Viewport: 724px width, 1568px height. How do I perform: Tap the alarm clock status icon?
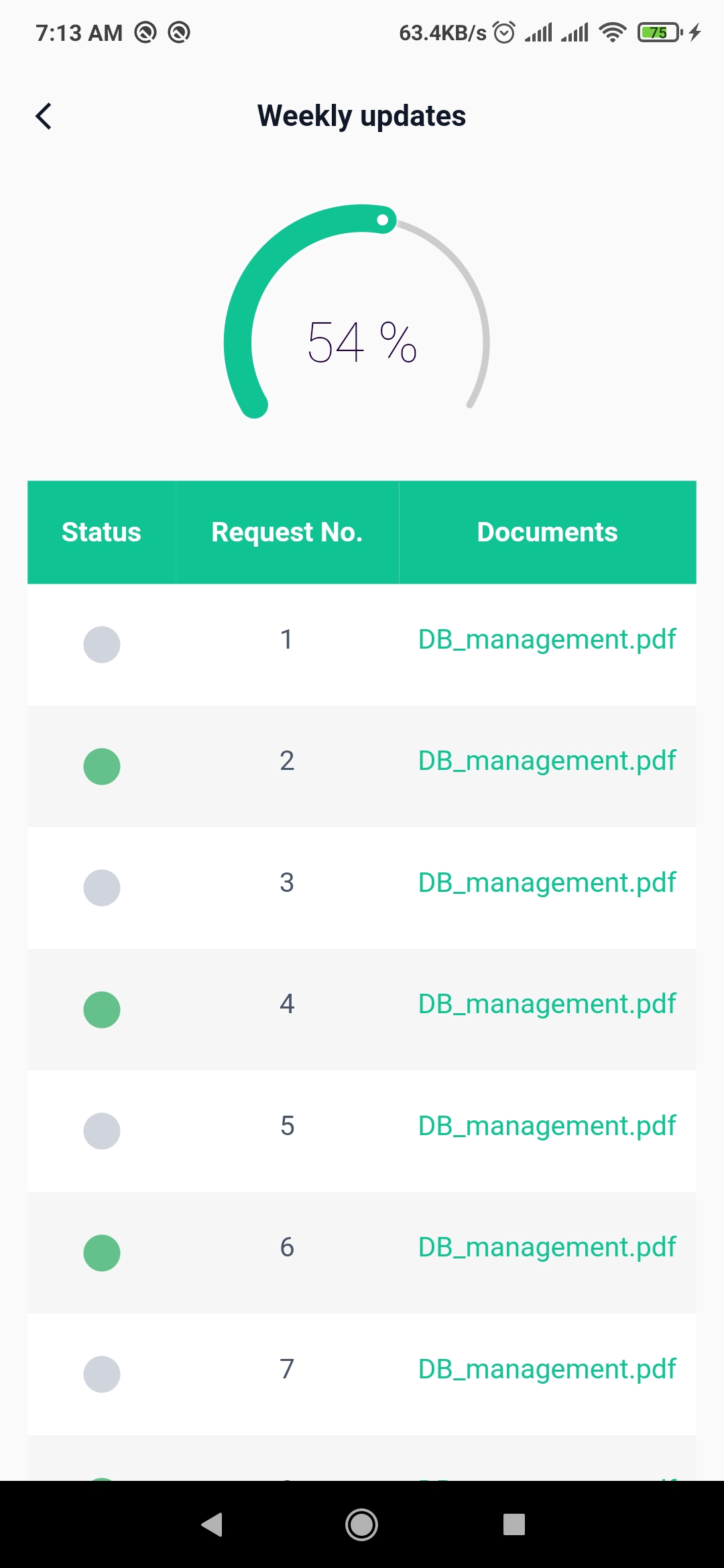click(504, 32)
